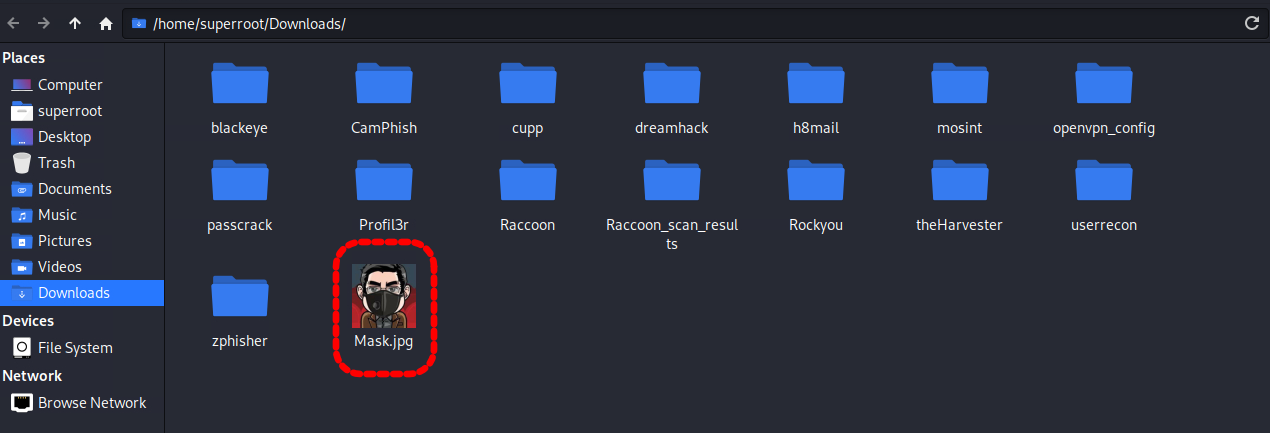
Task: Select the theHarvester folder icon
Action: pos(960,181)
